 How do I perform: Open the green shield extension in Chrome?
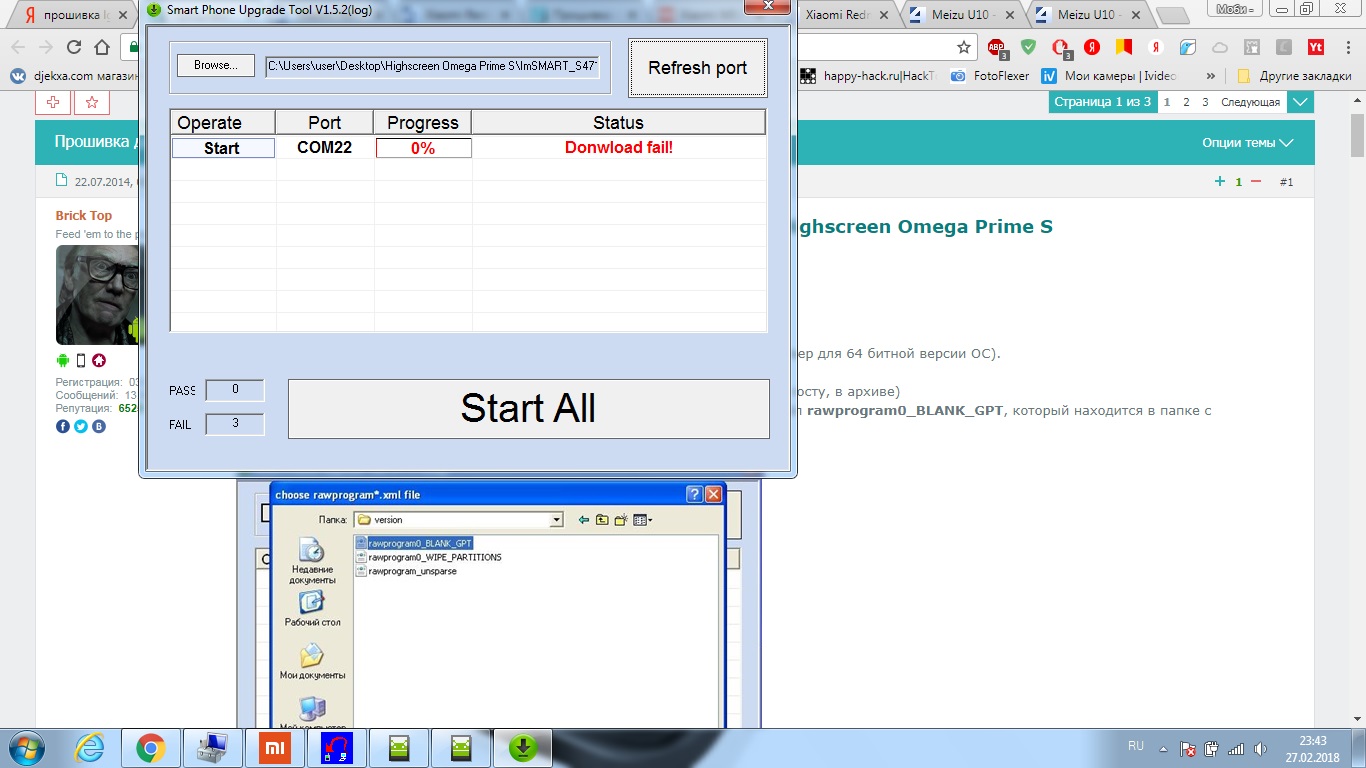click(x=1028, y=47)
